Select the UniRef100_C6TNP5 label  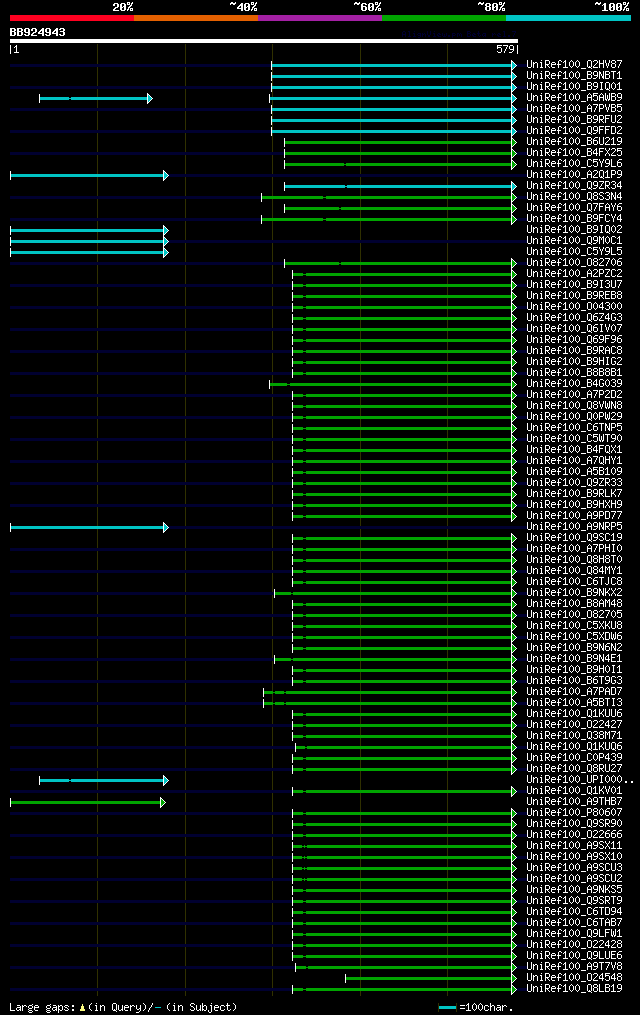coord(574,428)
